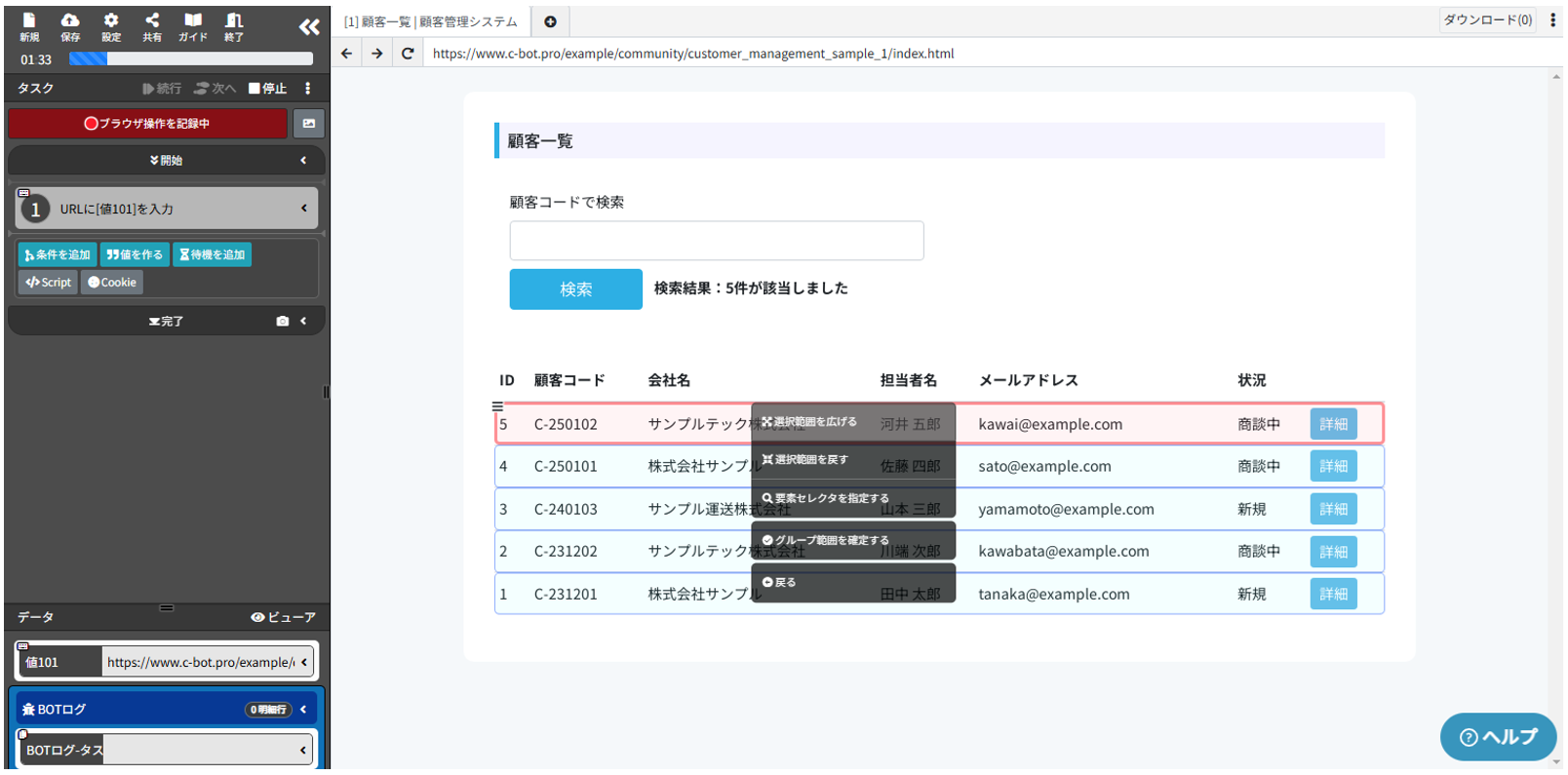Click 条件を追加 button
The image size is (1568, 775).
[x=58, y=255]
